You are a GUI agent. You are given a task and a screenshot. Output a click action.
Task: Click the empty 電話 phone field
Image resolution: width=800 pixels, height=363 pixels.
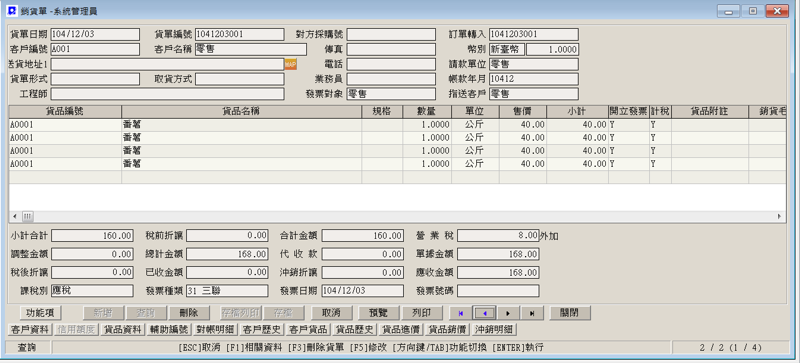tap(391, 64)
